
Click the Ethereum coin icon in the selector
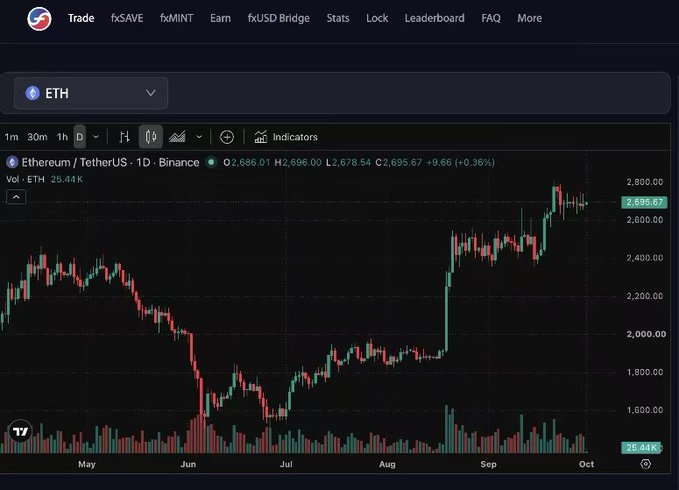[32, 93]
